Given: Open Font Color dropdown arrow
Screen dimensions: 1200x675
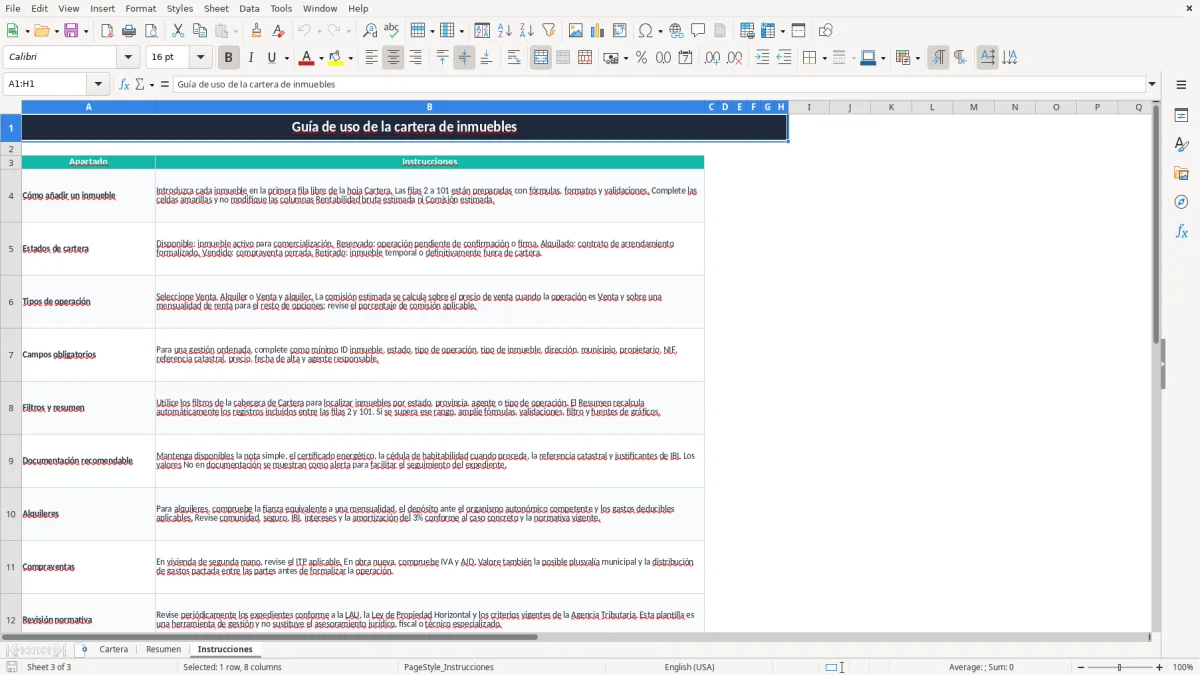Looking at the screenshot, I should coord(321,58).
